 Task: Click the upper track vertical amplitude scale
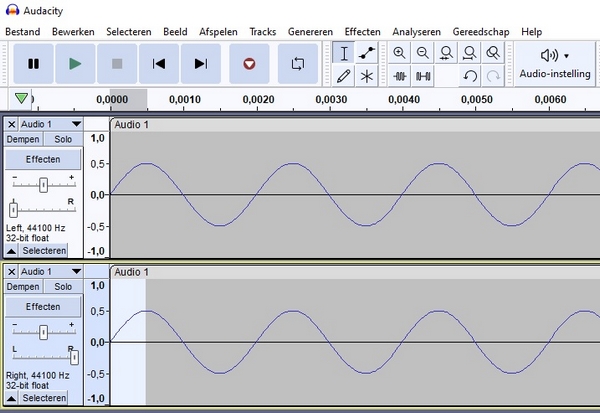point(97,194)
